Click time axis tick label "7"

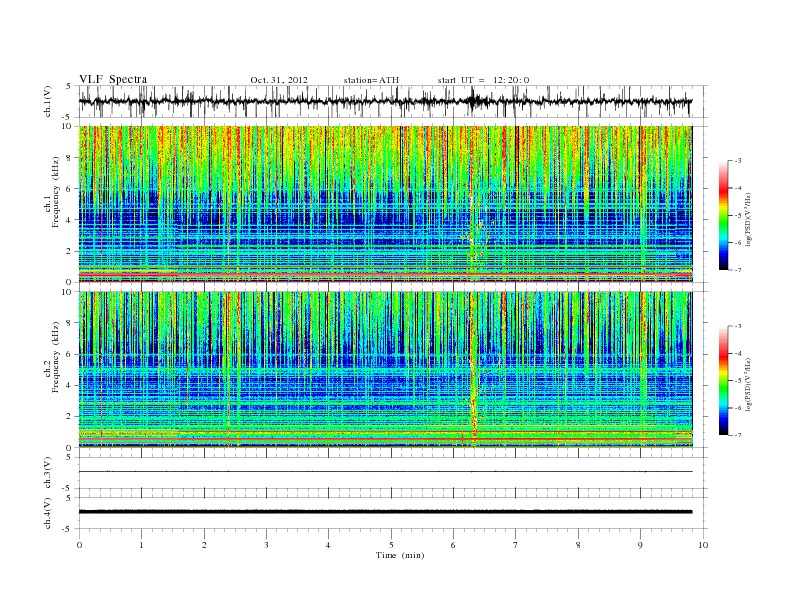tap(516, 545)
